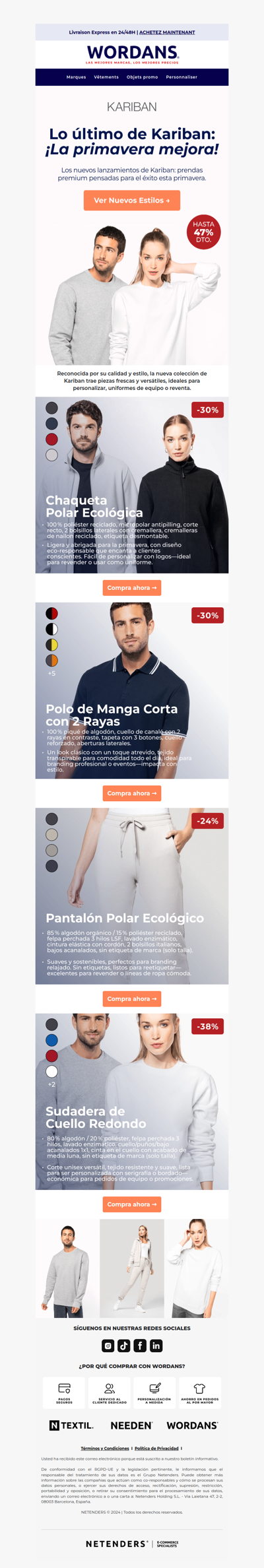Viewport: 264px width, 1568px height.
Task: Pick the yellow-black swatch on the Polo
Action: [x=51, y=645]
